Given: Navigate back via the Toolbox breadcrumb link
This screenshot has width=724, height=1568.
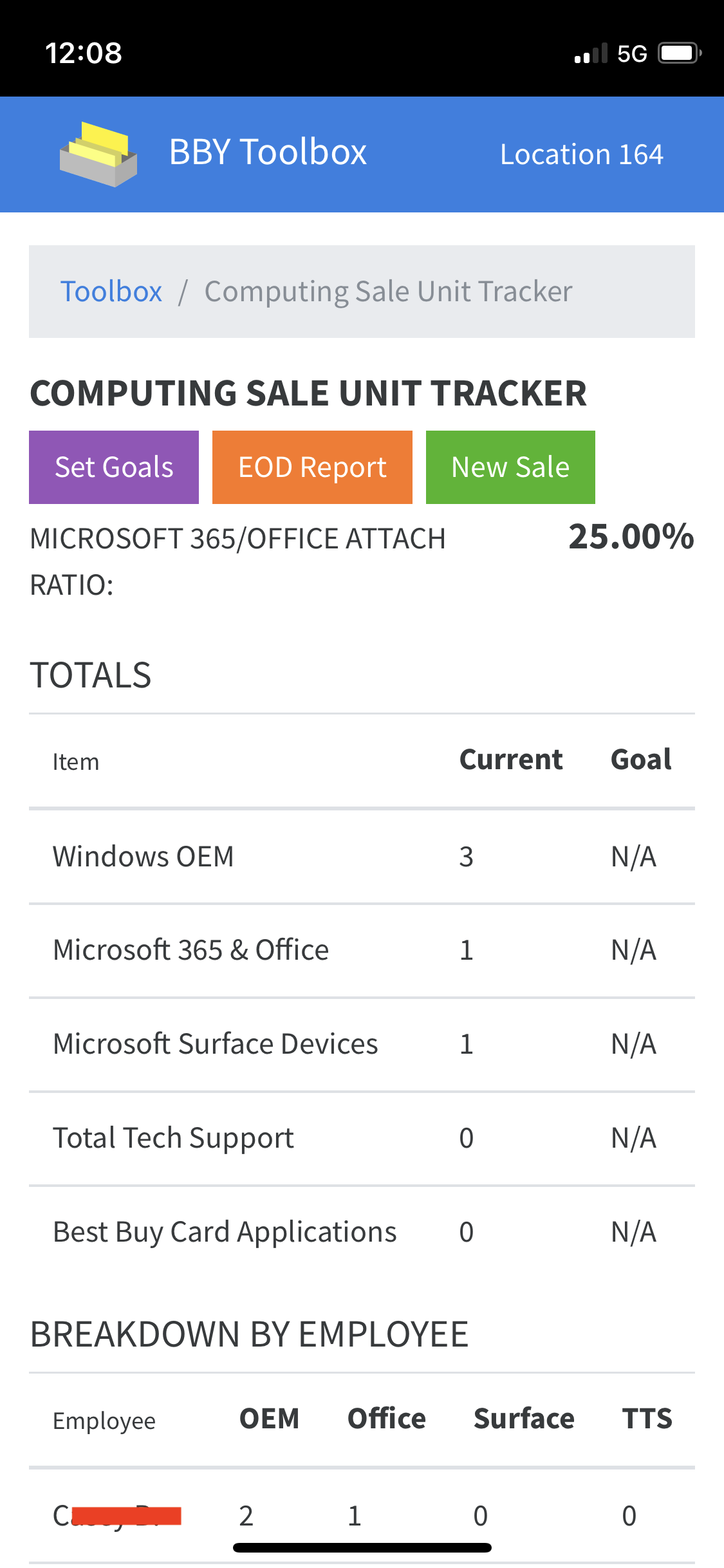Looking at the screenshot, I should 111,291.
